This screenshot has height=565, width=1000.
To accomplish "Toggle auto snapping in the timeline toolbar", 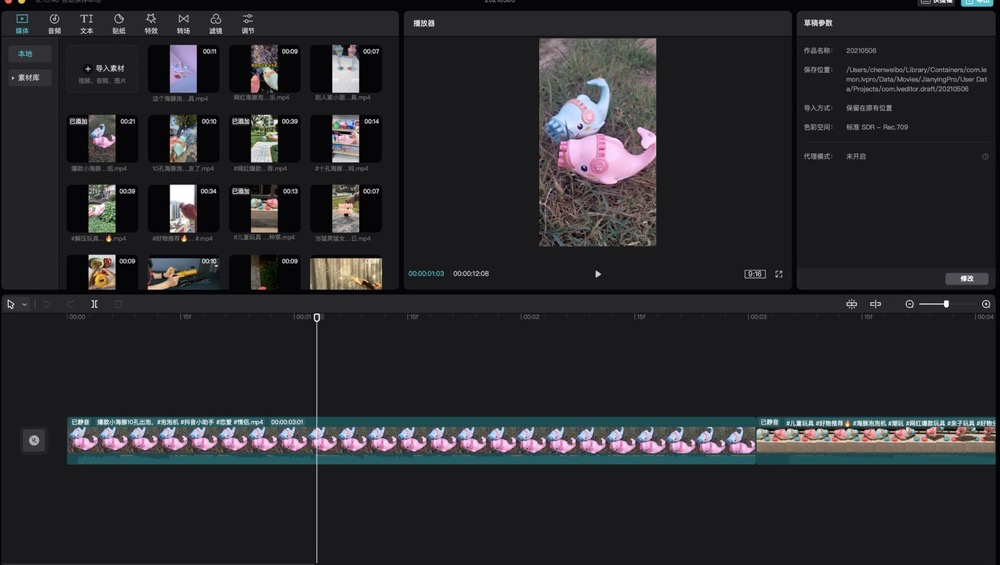I will coord(851,304).
